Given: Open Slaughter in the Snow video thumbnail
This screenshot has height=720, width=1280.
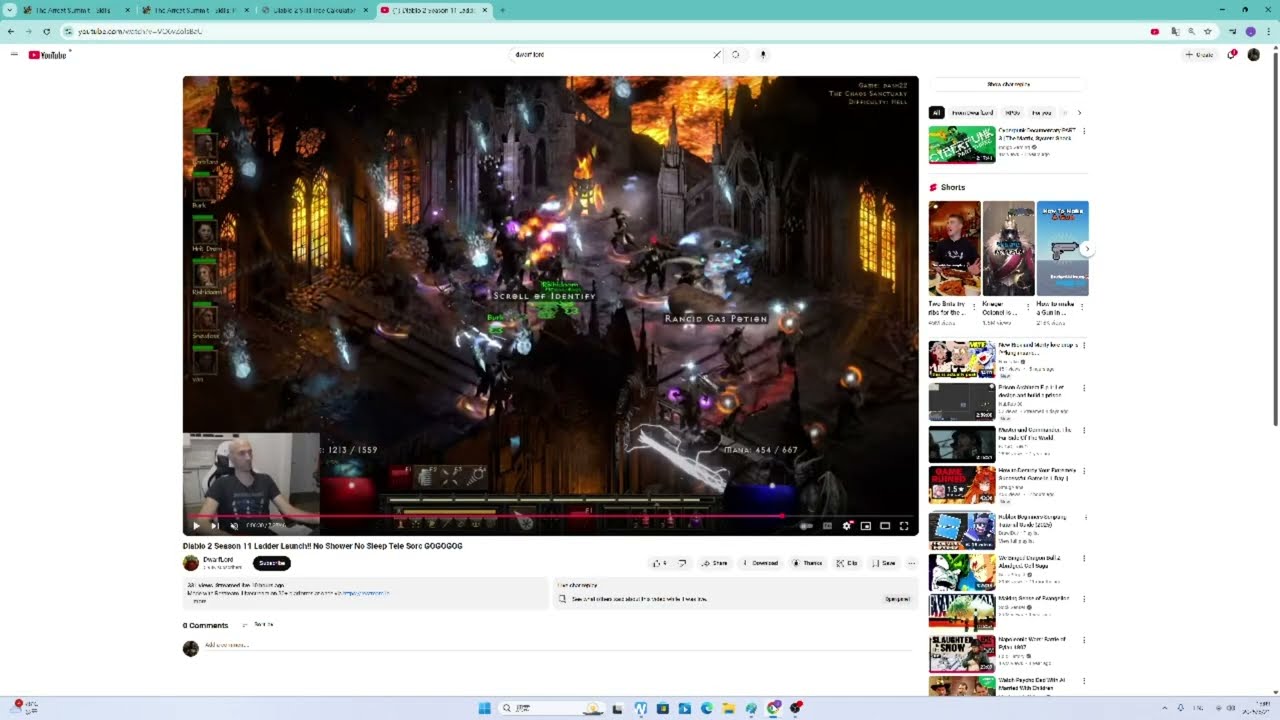Looking at the screenshot, I should [961, 653].
